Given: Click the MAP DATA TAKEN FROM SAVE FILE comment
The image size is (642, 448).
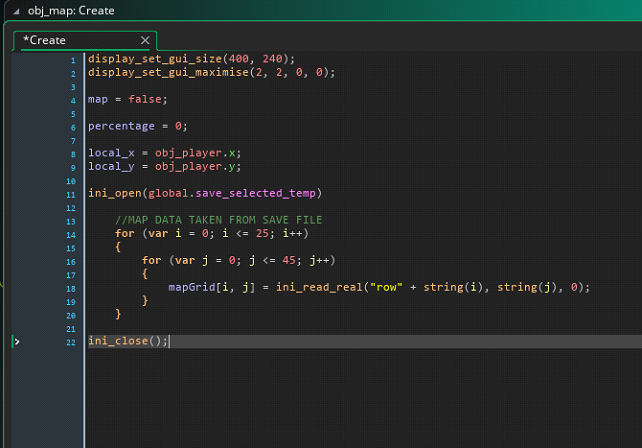Looking at the screenshot, I should coord(219,220).
